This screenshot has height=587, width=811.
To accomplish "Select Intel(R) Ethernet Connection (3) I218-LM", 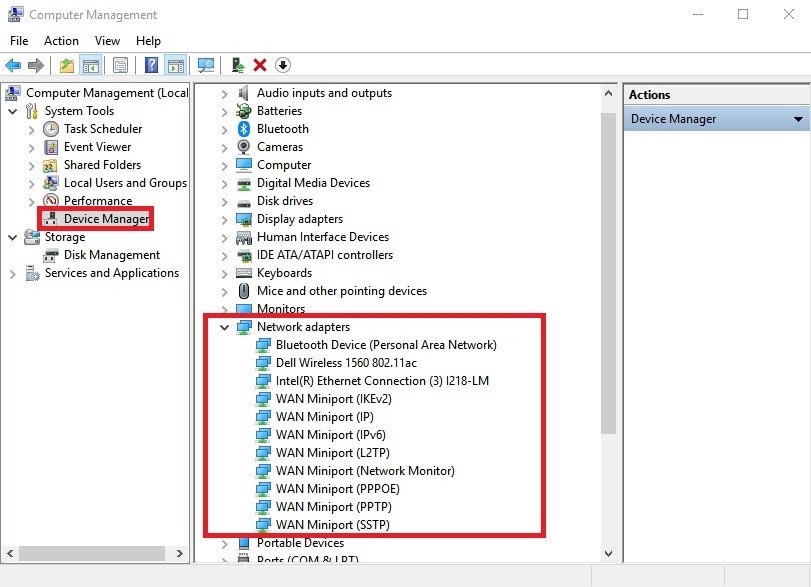I will (382, 381).
